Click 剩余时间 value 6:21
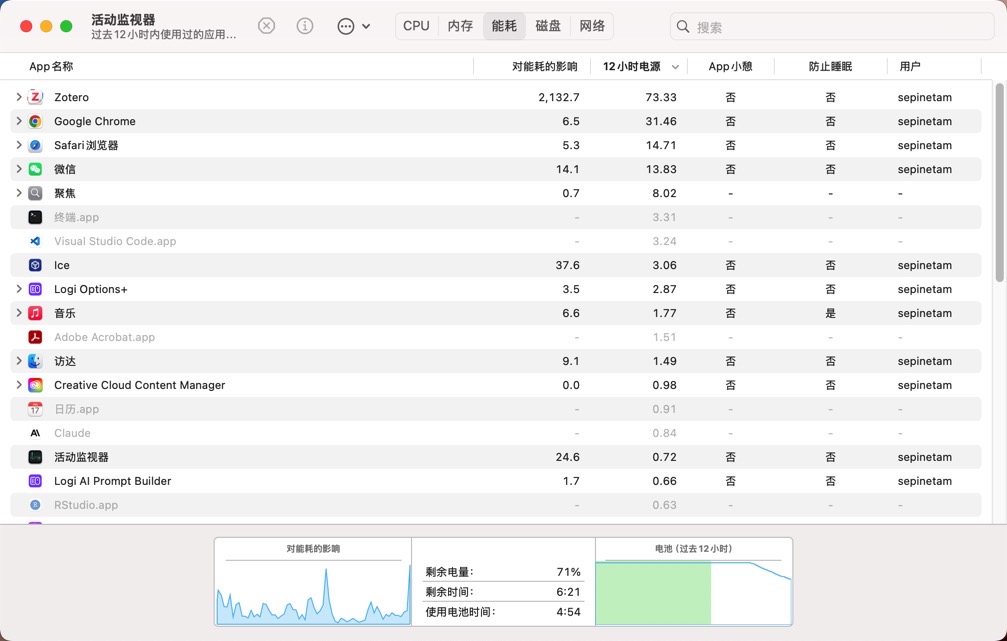Image resolution: width=1007 pixels, height=641 pixels. [568, 592]
